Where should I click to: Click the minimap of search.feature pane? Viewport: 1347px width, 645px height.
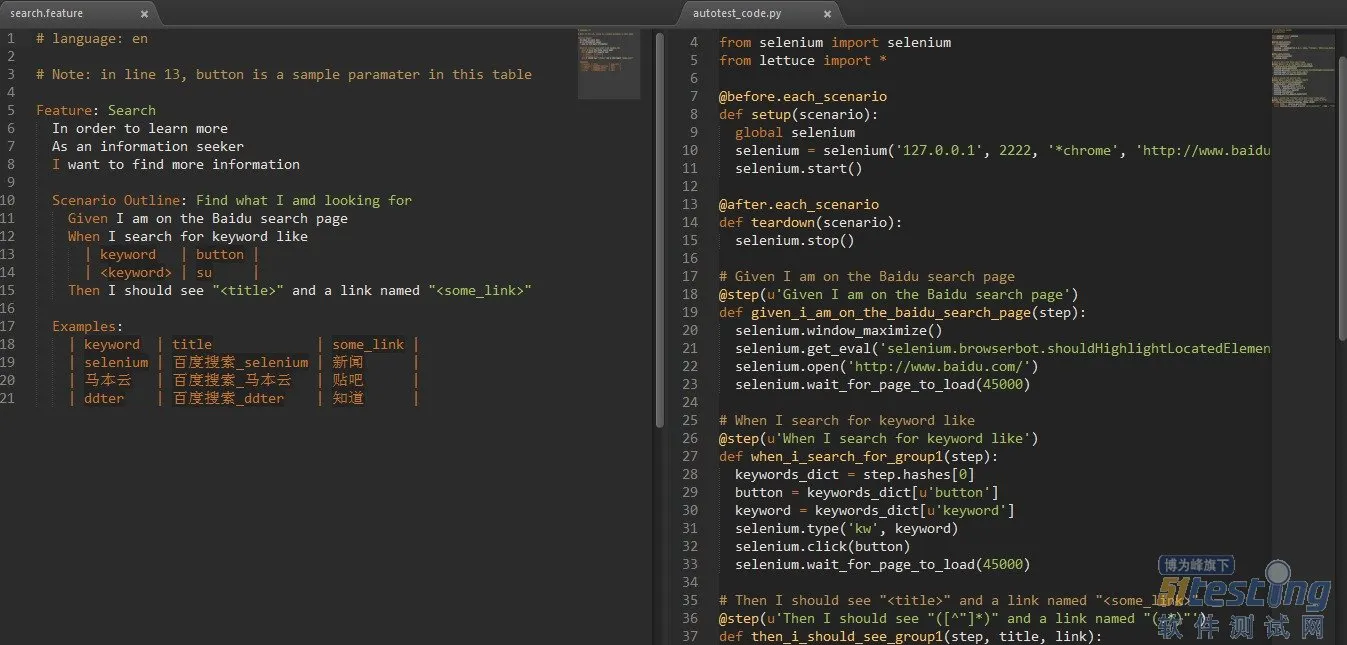click(x=609, y=64)
